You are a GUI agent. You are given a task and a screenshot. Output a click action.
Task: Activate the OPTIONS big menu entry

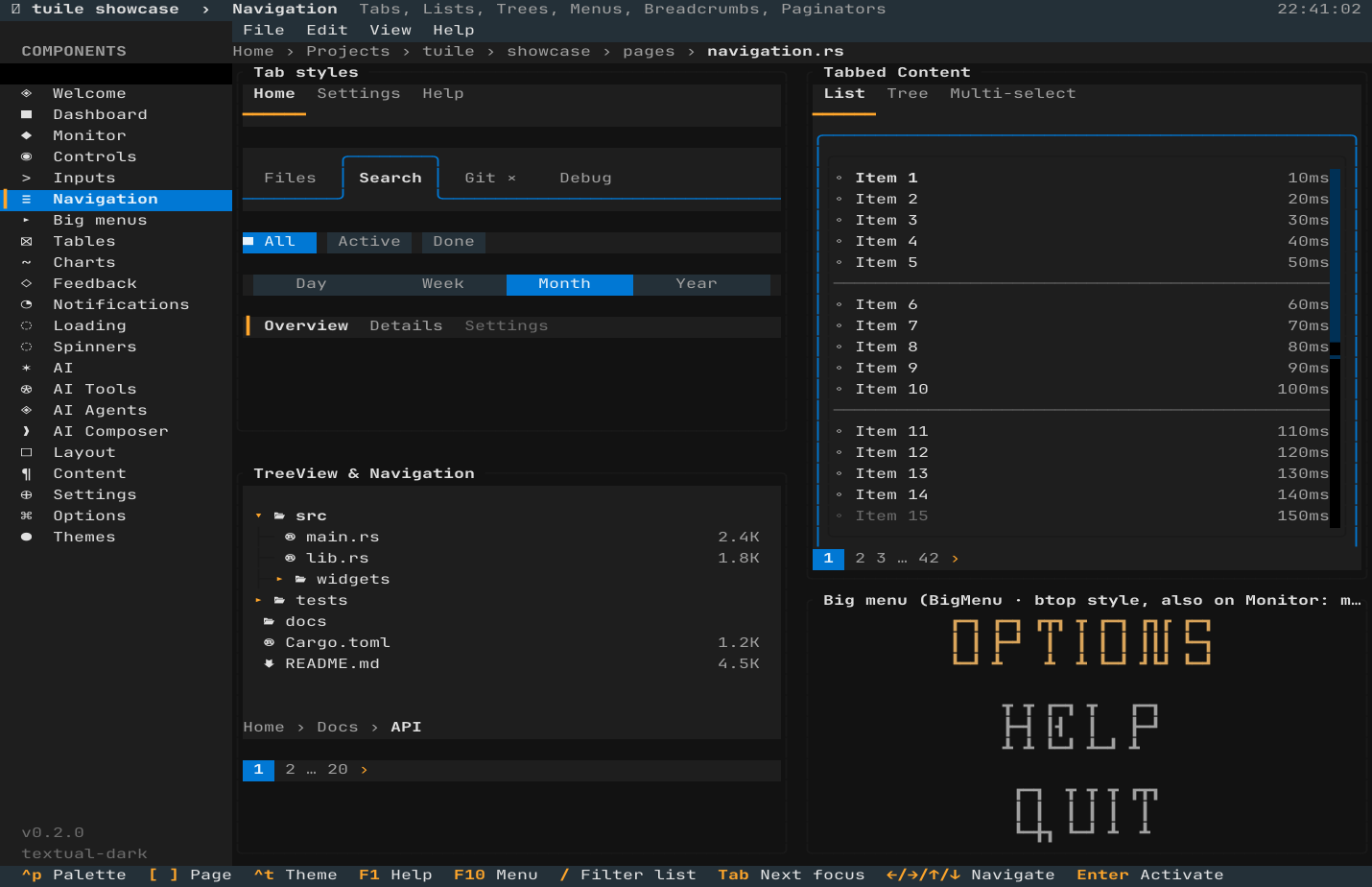[1082, 642]
